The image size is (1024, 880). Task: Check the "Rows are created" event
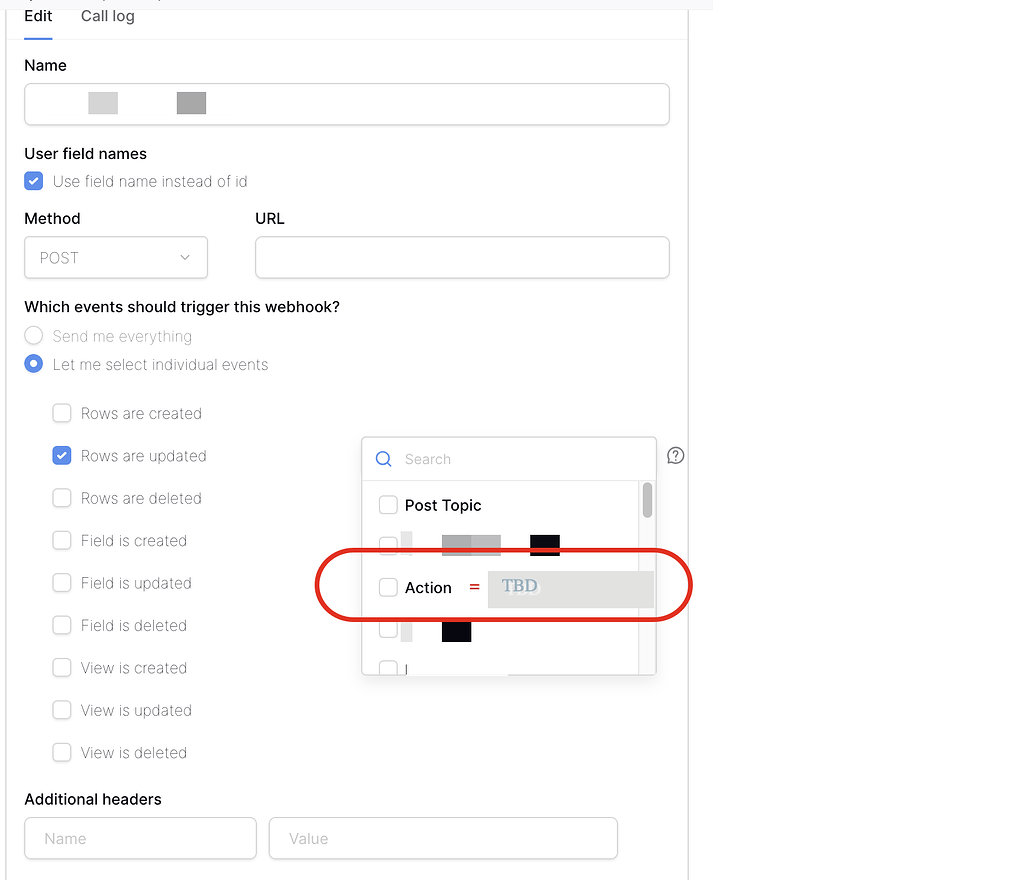click(61, 413)
